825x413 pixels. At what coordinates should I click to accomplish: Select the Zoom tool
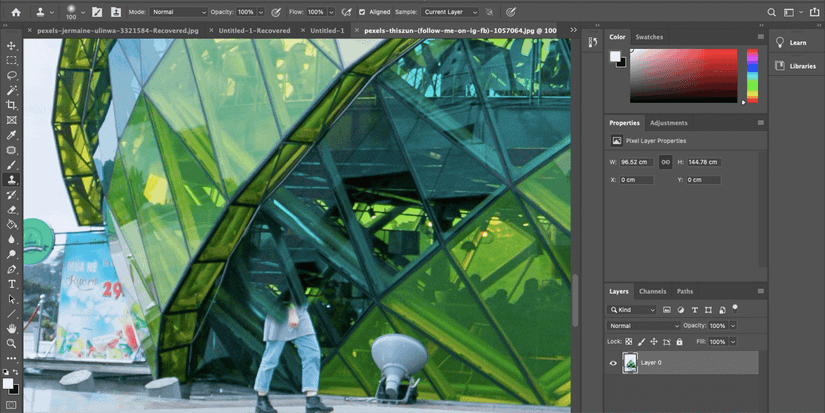12,343
